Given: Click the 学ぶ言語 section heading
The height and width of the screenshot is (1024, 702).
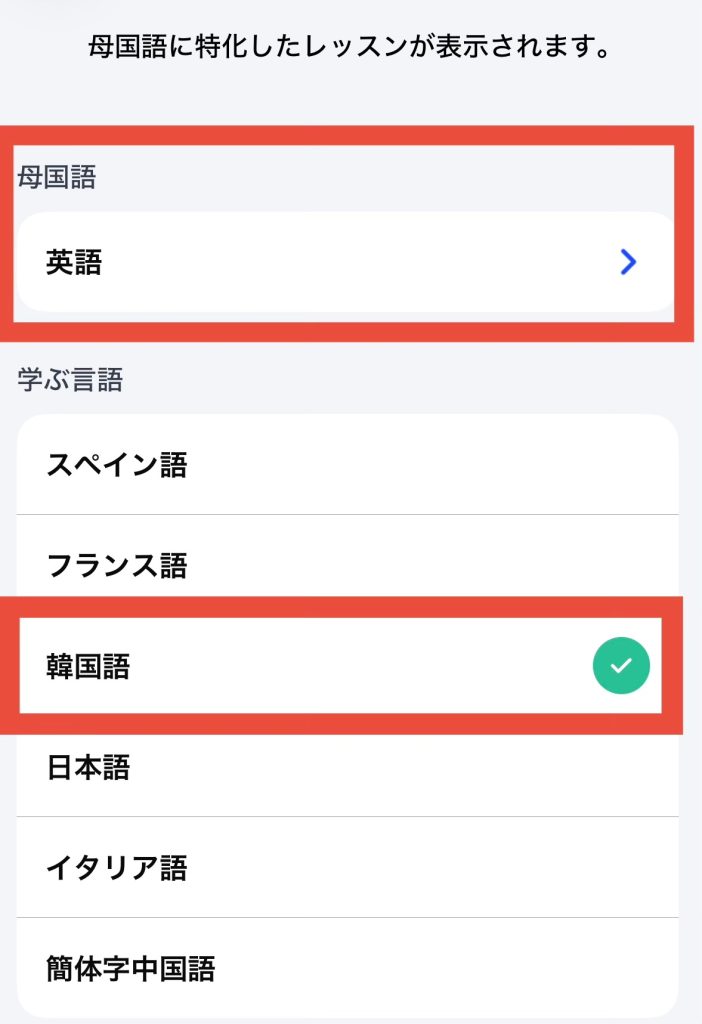Looking at the screenshot, I should pos(70,379).
